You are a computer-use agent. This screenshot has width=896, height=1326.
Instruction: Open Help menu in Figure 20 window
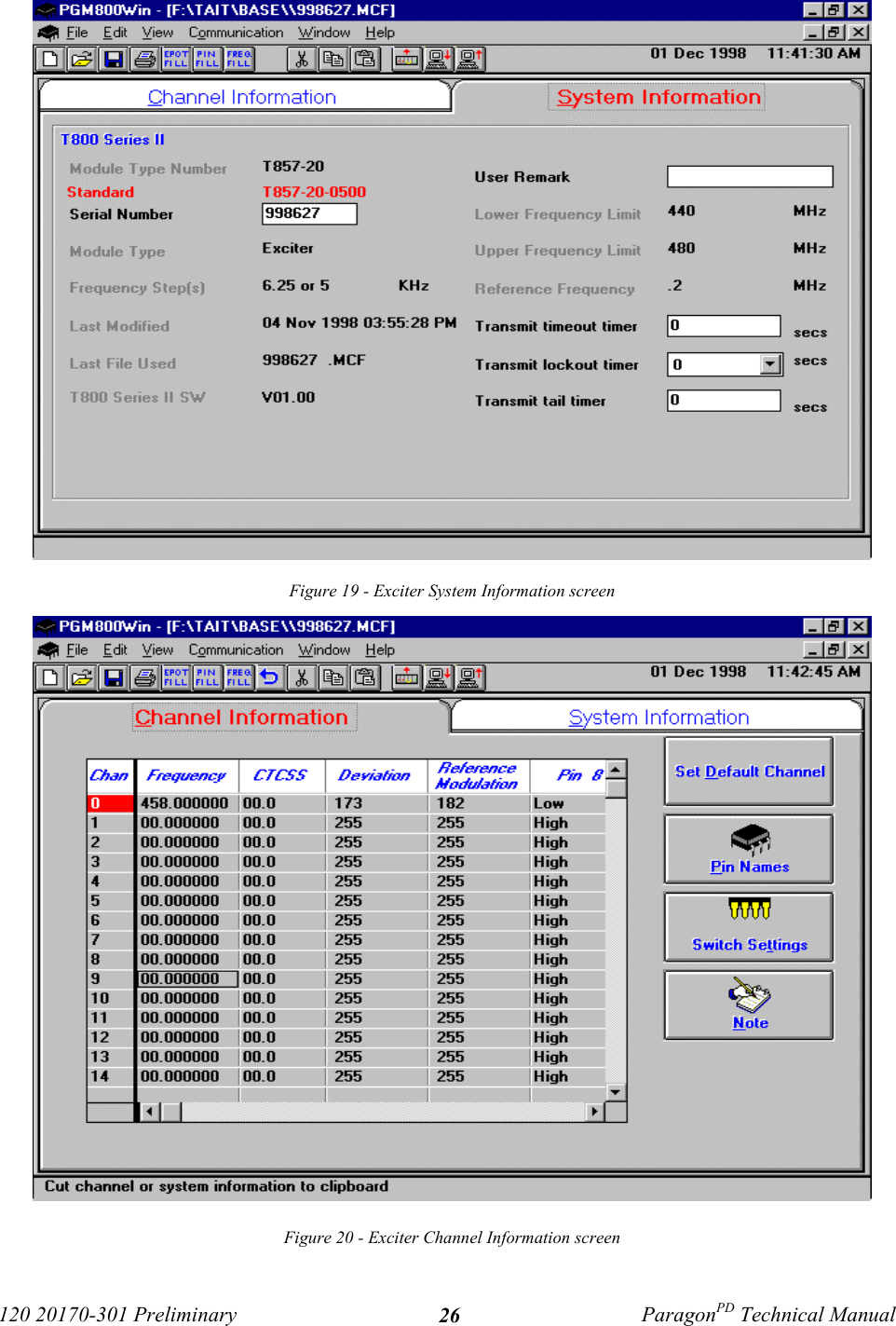click(x=380, y=650)
